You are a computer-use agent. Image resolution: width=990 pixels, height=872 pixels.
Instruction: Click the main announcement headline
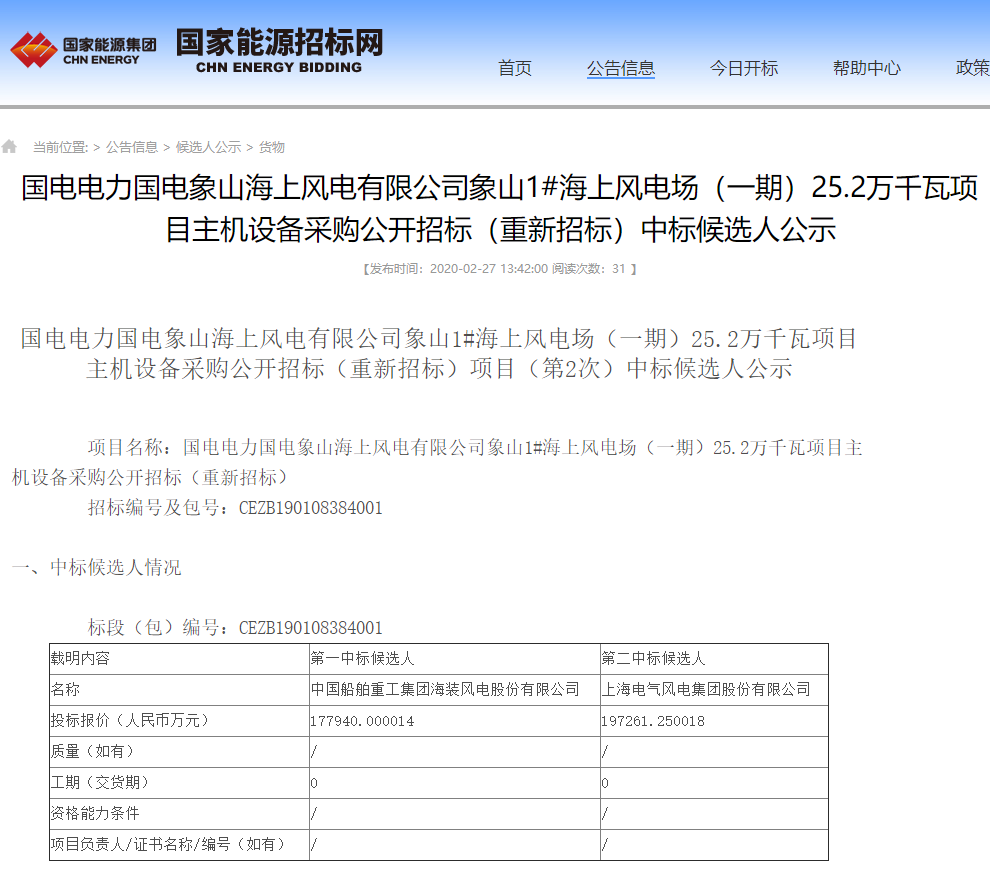(499, 208)
